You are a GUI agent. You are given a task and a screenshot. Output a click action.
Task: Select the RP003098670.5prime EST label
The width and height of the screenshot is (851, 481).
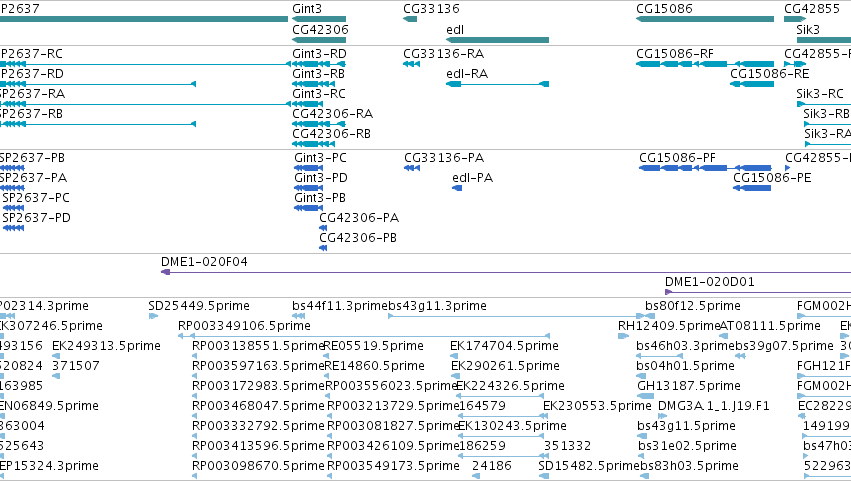coord(258,466)
